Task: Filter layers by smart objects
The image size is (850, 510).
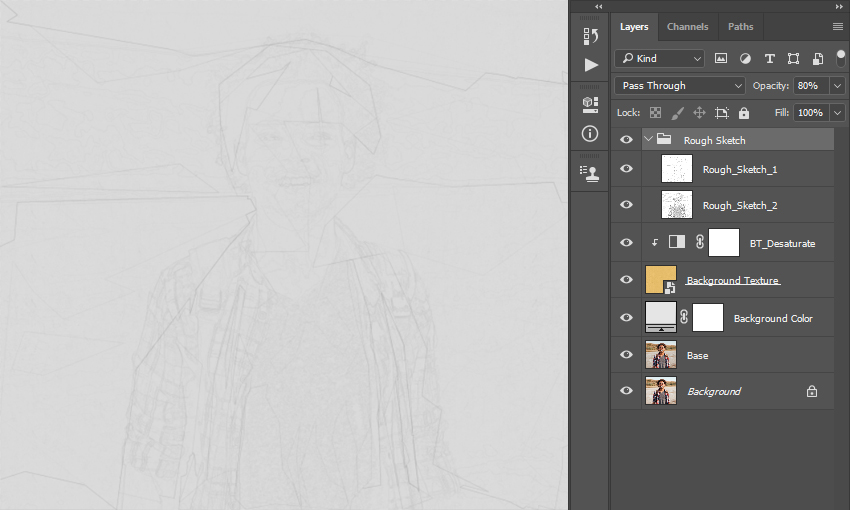Action: (x=818, y=59)
